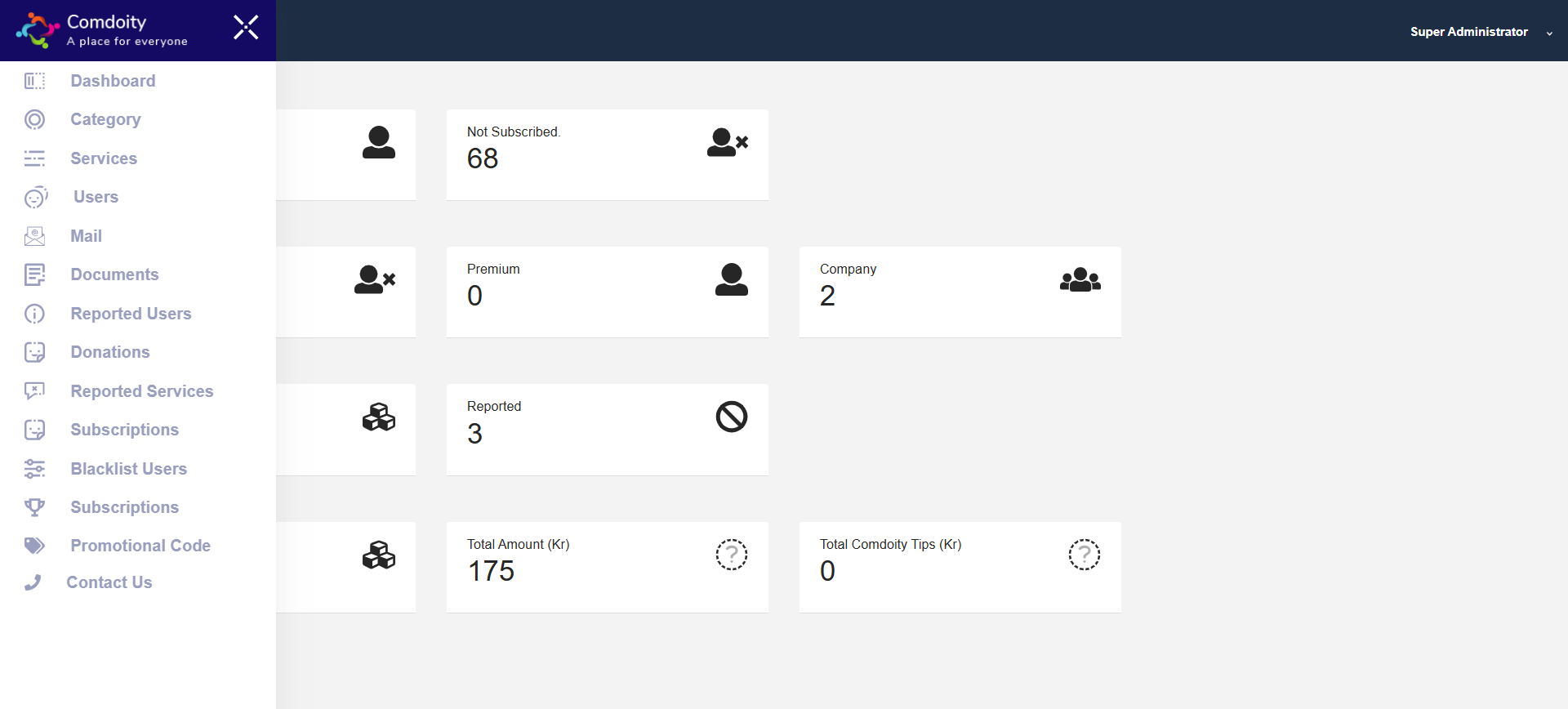Screen dimensions: 1568x709
Task: Open the Not Subscribed stats card
Action: tap(607, 154)
